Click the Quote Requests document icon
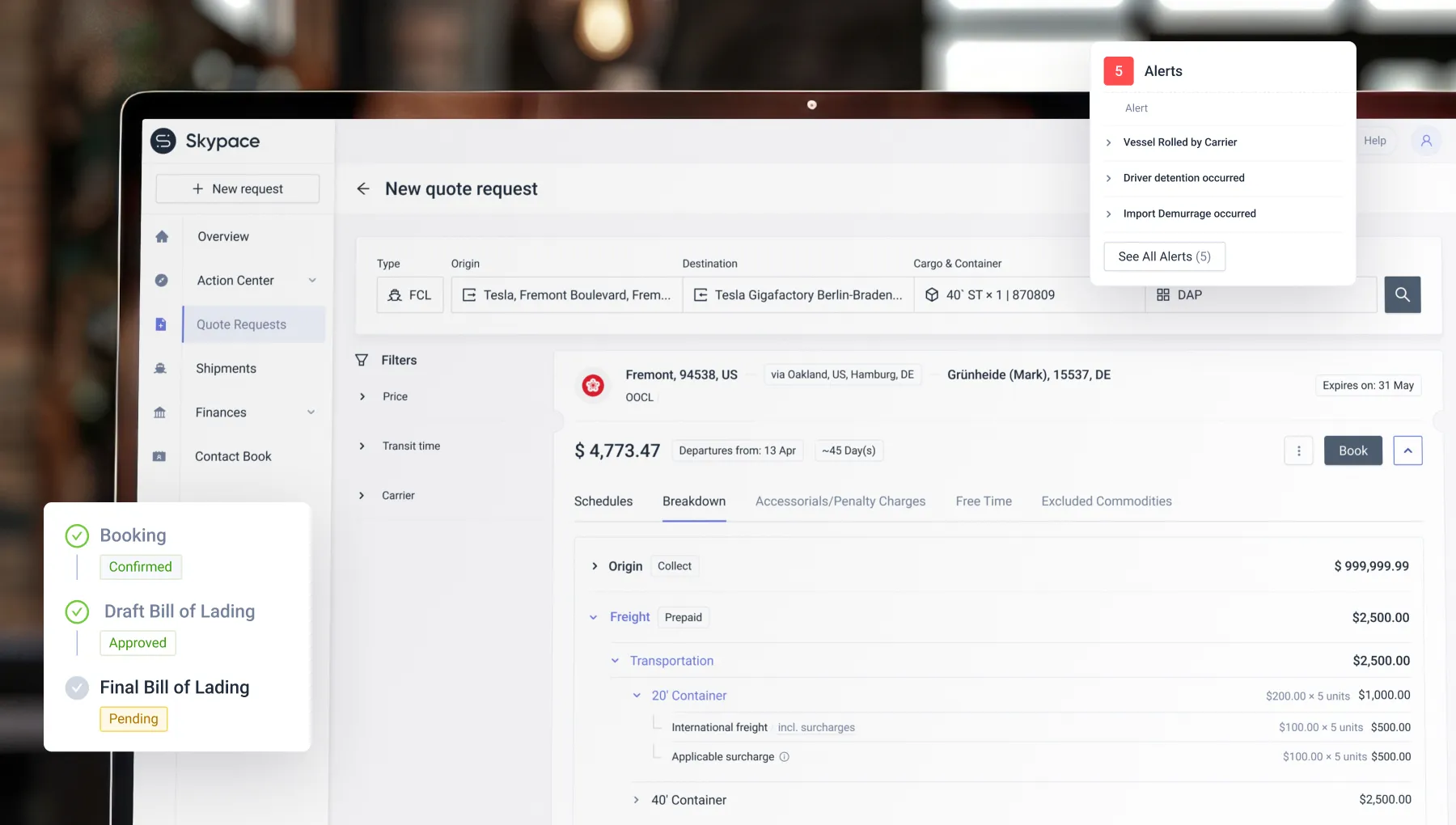Screen dimensions: 1456x825 coord(161,324)
